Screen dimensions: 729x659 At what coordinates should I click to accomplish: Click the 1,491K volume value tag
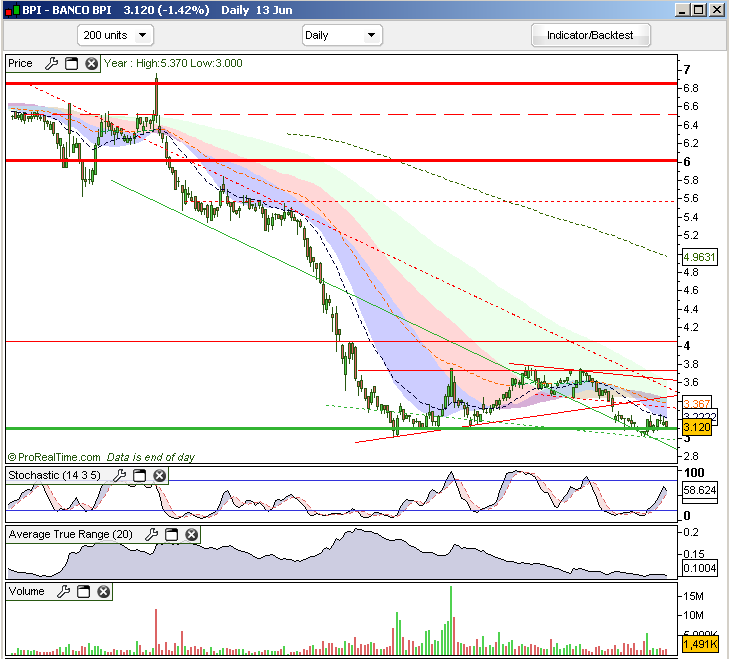[700, 644]
